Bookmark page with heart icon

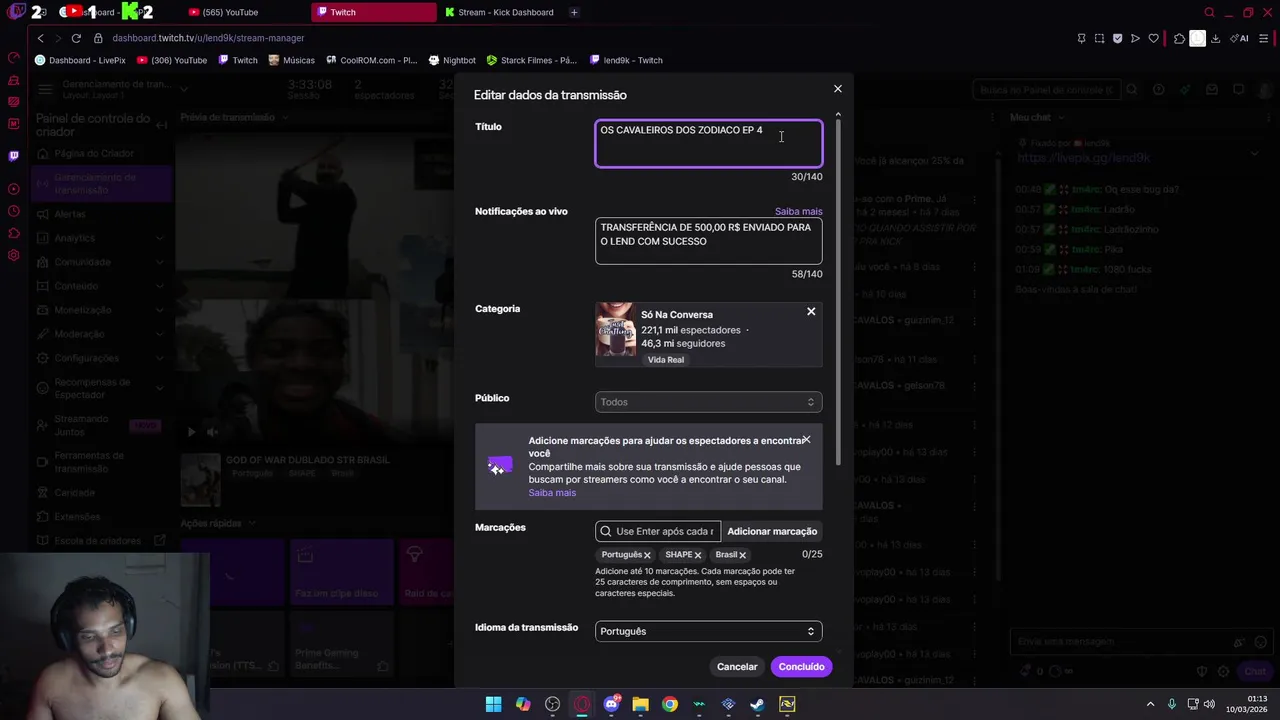coord(1153,38)
